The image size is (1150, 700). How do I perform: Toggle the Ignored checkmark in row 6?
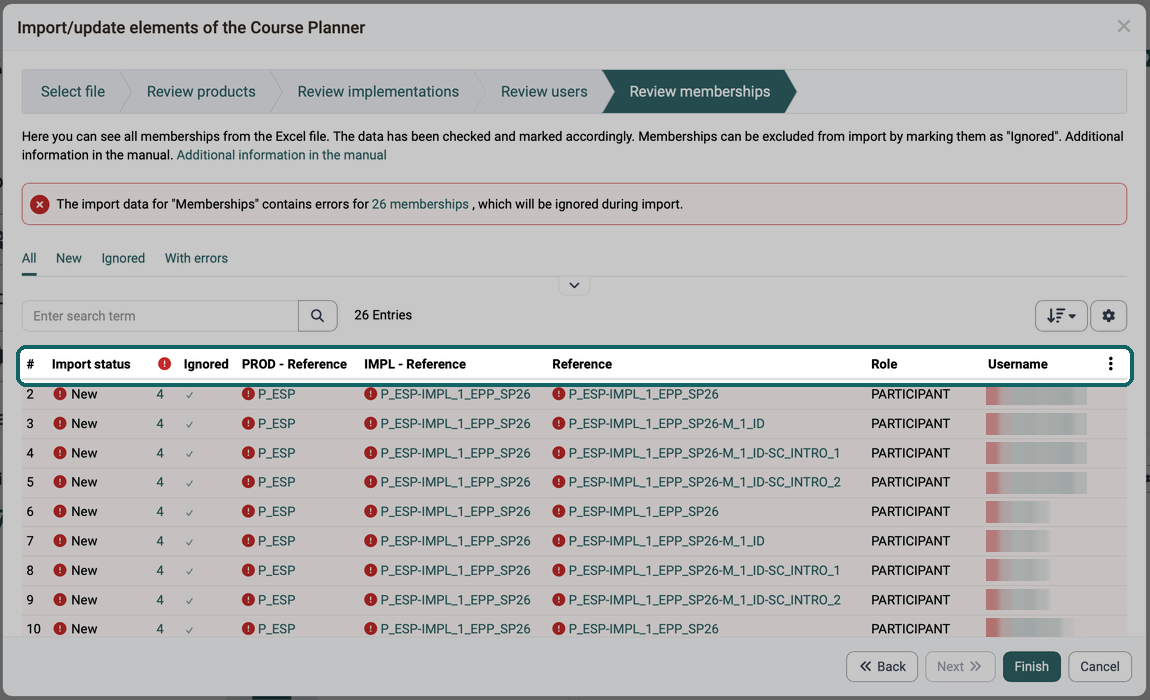(x=189, y=512)
